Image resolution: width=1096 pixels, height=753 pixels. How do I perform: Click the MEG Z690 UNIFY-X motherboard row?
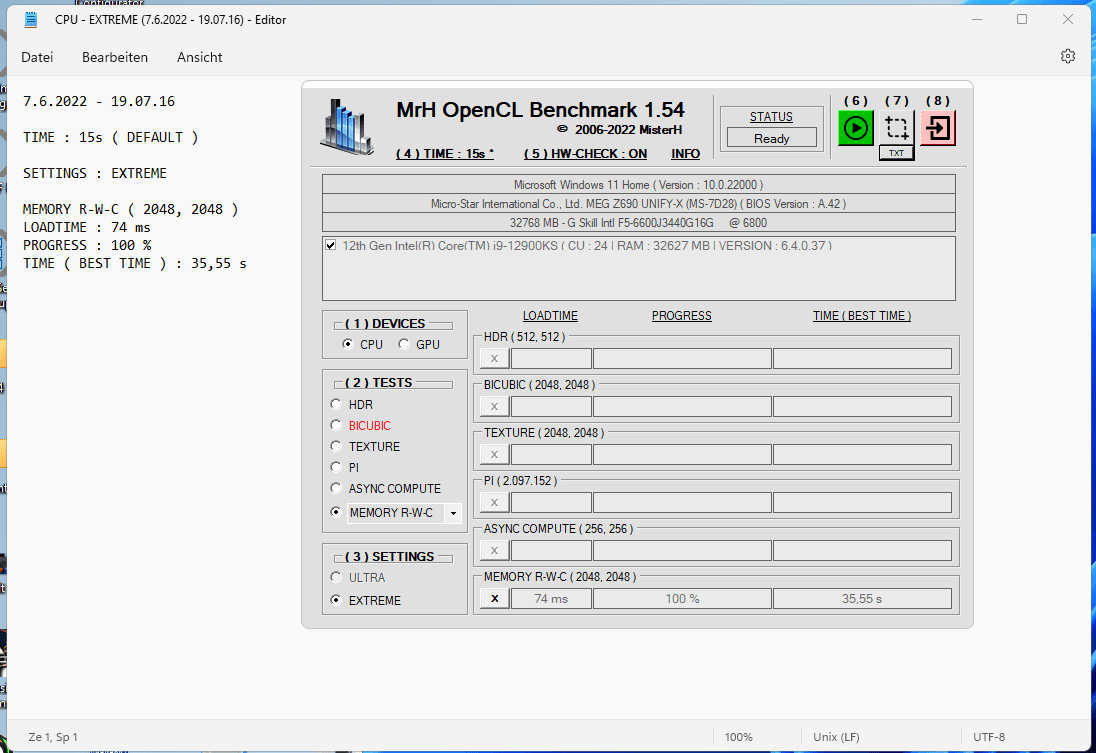(x=638, y=203)
